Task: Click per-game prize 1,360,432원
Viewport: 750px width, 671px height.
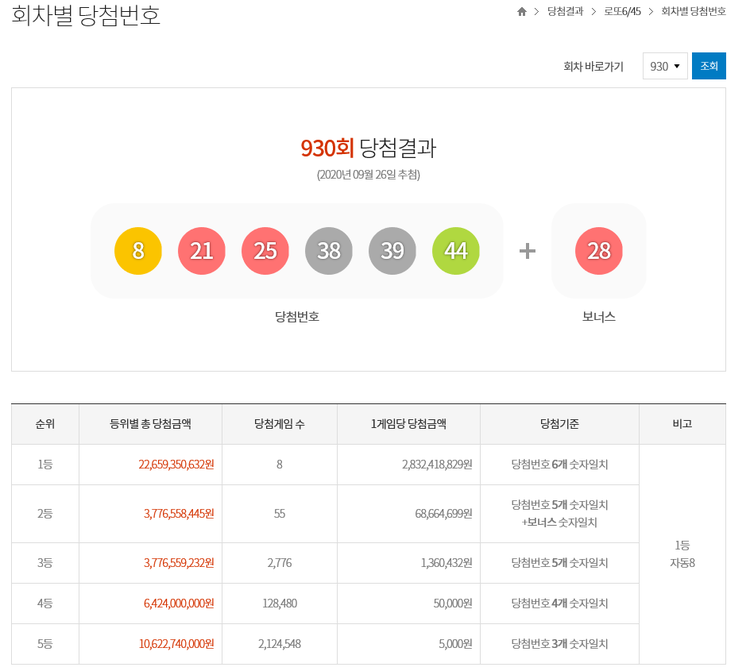Action: click(446, 563)
